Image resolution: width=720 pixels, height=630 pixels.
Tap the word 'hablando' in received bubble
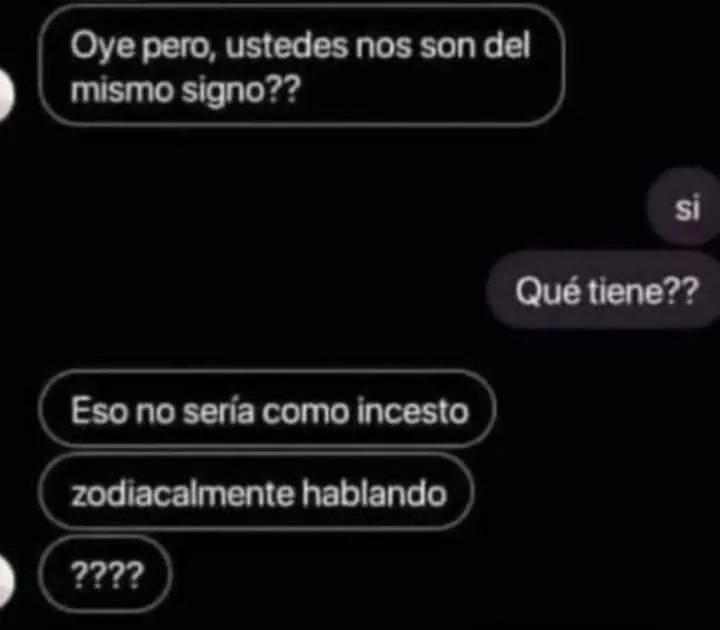point(374,494)
